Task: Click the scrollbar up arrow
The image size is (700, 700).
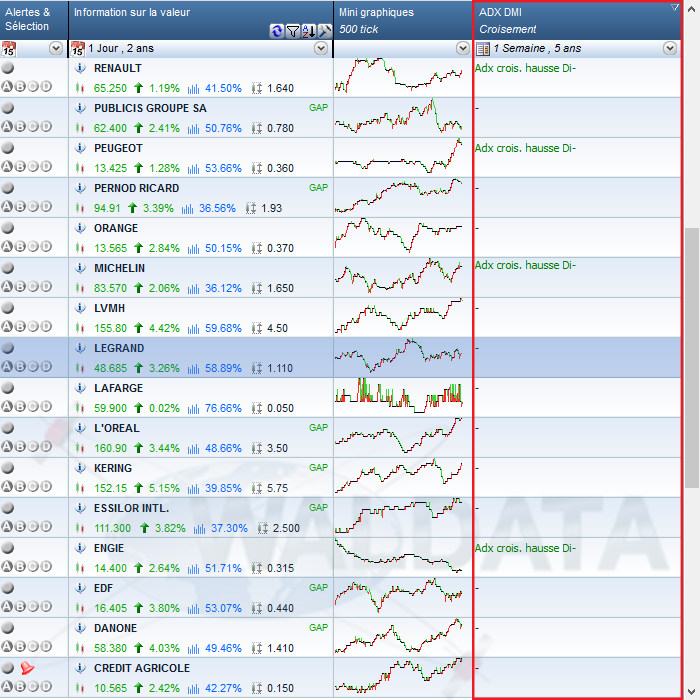Action: 692,8
